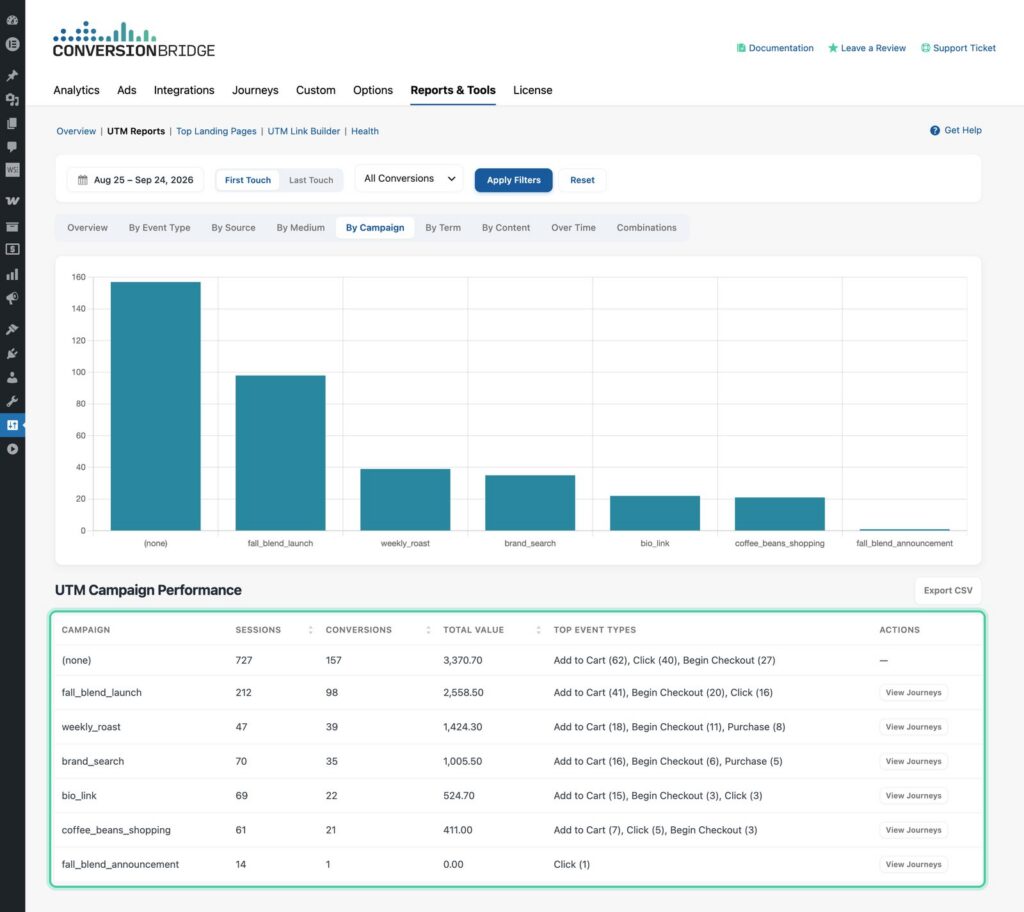The image size is (1024, 912).
Task: Open the Comments speech bubble icon
Action: pyautogui.click(x=12, y=146)
